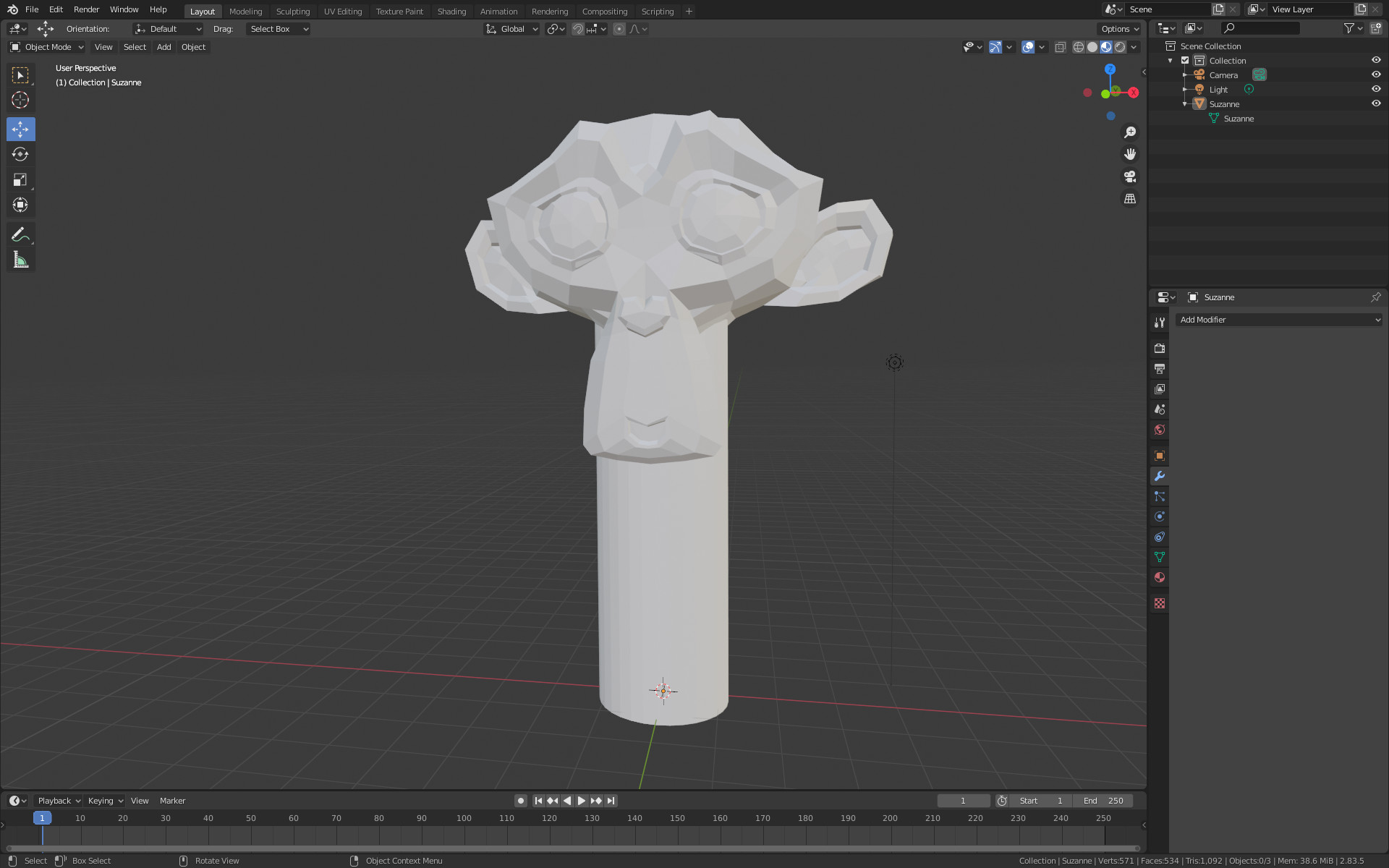Hide the Suzanne object in outliner
Image resolution: width=1389 pixels, height=868 pixels.
(x=1376, y=103)
